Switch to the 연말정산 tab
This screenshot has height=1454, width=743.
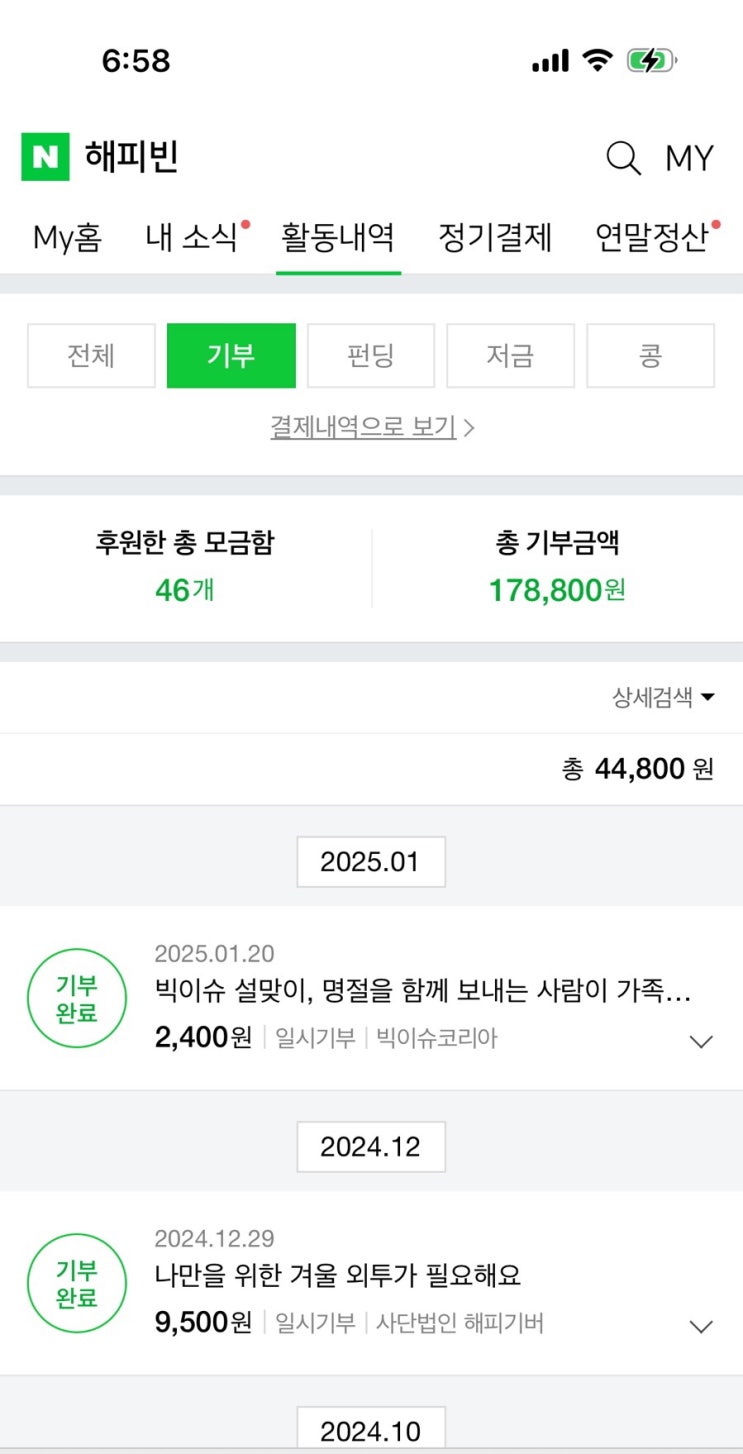tap(652, 238)
